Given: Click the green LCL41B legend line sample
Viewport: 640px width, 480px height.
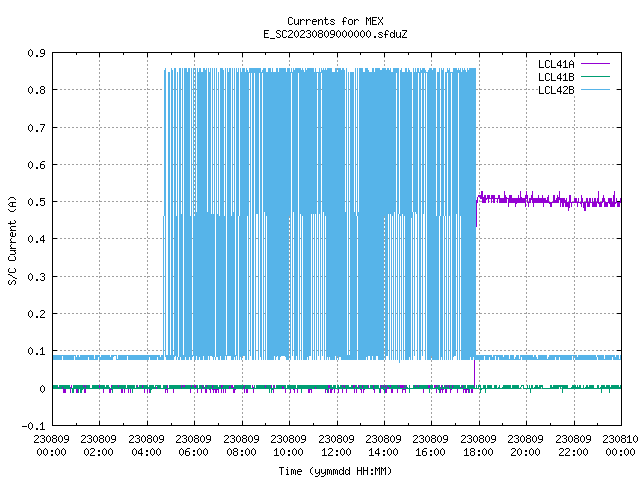Looking at the screenshot, I should pyautogui.click(x=595, y=76).
